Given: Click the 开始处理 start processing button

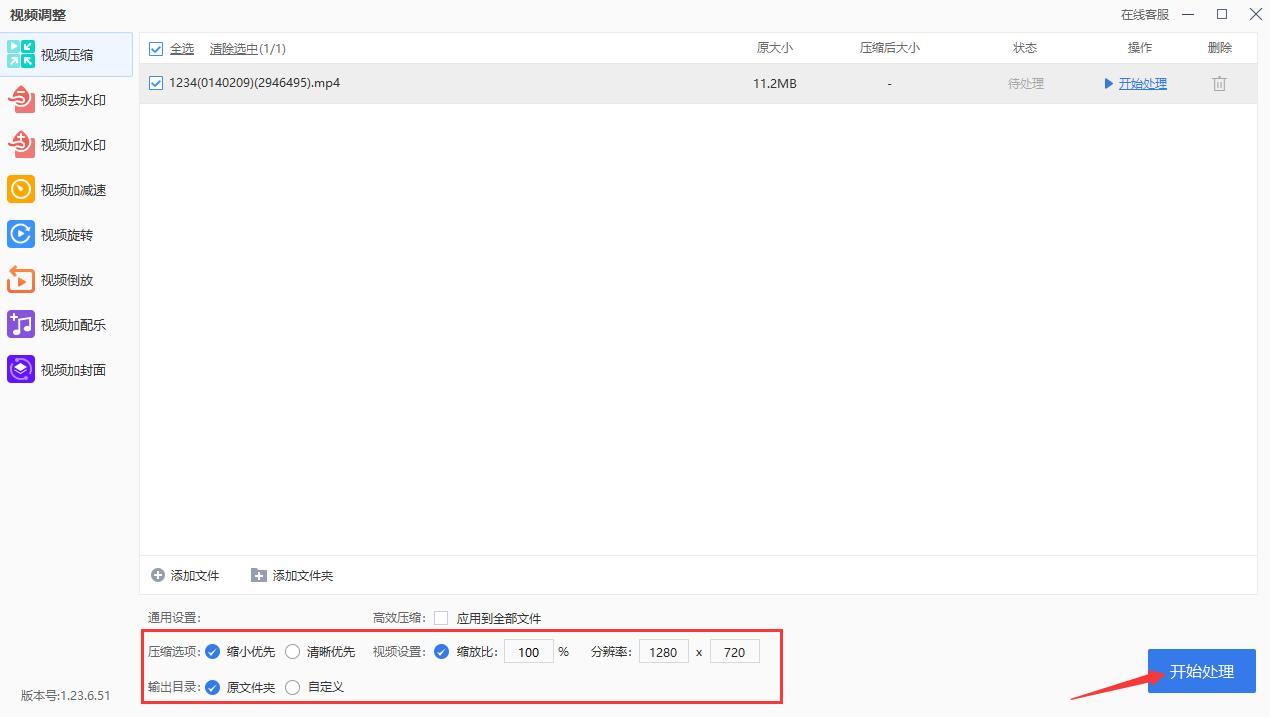Looking at the screenshot, I should (1200, 671).
